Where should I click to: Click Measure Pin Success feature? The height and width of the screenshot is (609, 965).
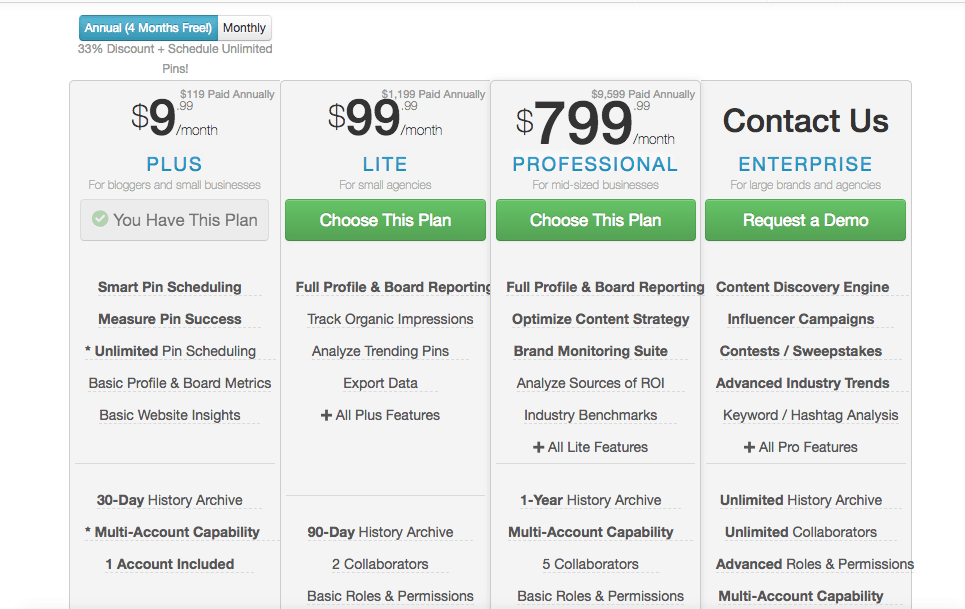pos(170,319)
